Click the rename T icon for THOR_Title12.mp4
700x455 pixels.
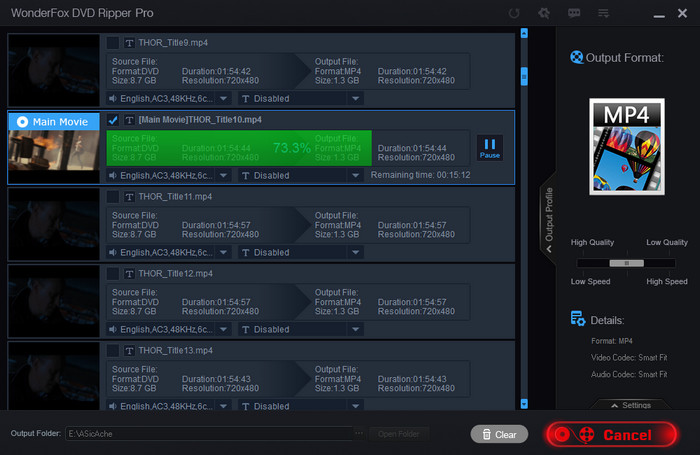[x=129, y=274]
